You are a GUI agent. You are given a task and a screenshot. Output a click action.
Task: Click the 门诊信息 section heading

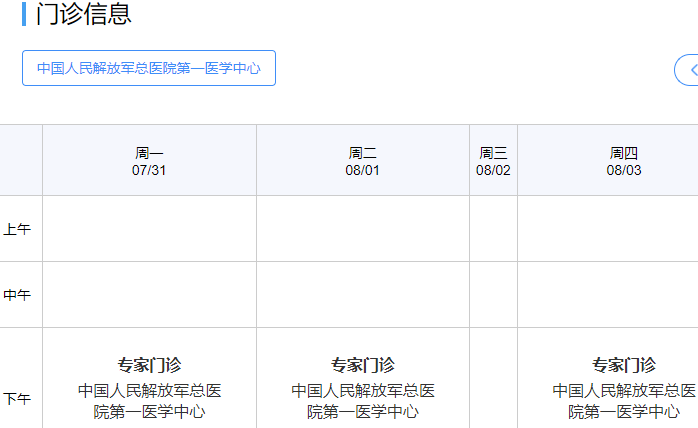pyautogui.click(x=83, y=15)
